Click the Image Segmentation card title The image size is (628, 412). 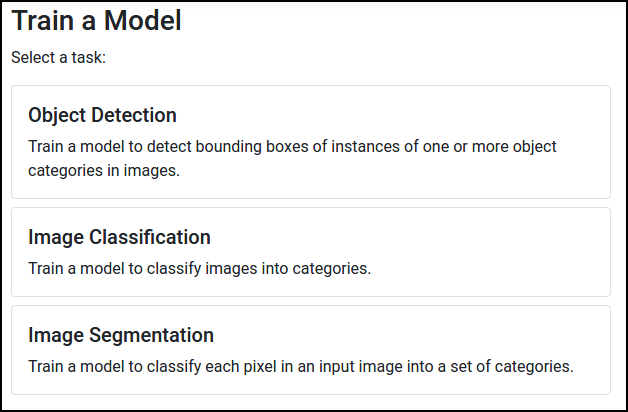coord(121,335)
